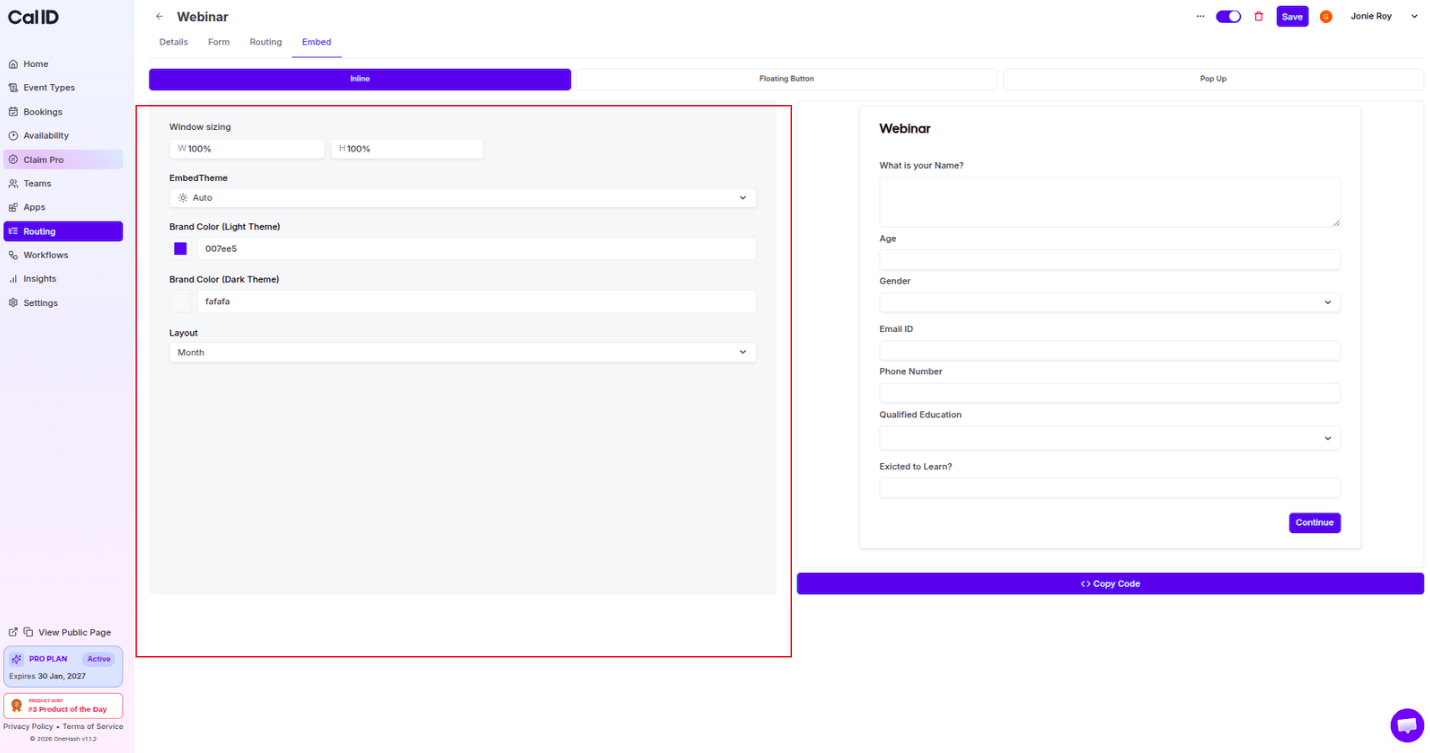Click the window width 100% field

247,148
